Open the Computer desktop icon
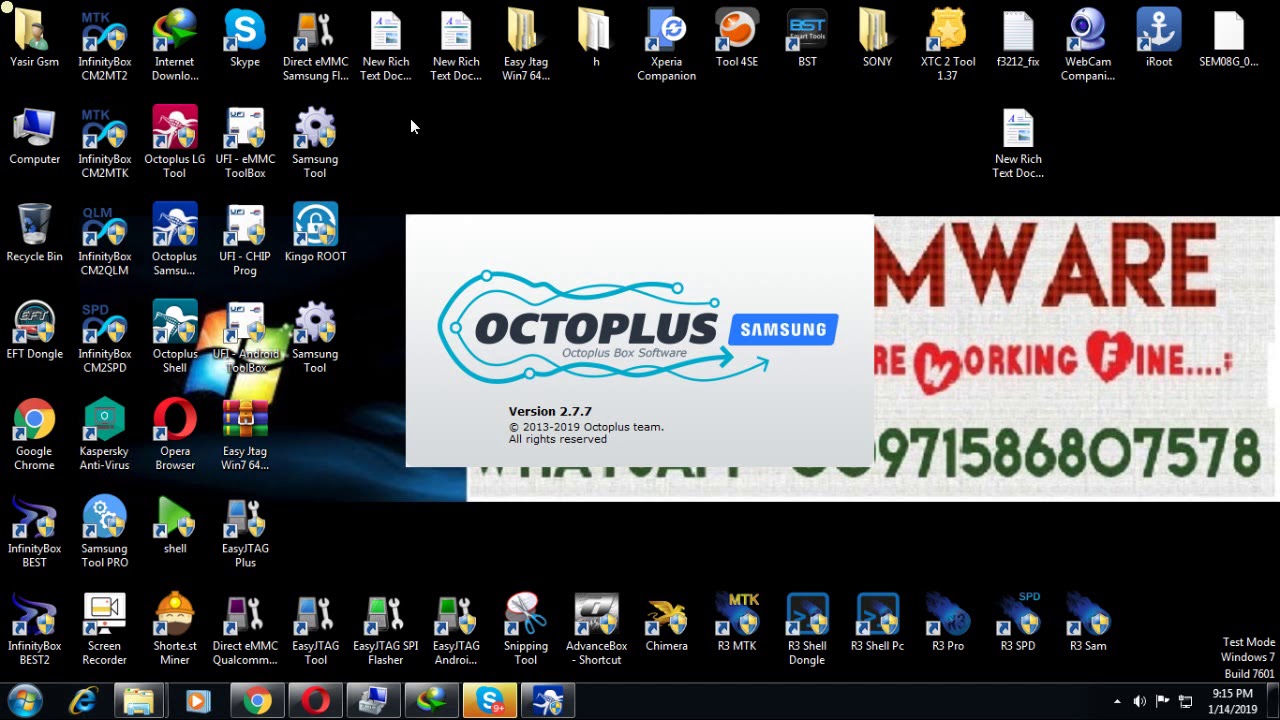The width and height of the screenshot is (1280, 720). pyautogui.click(x=34, y=137)
